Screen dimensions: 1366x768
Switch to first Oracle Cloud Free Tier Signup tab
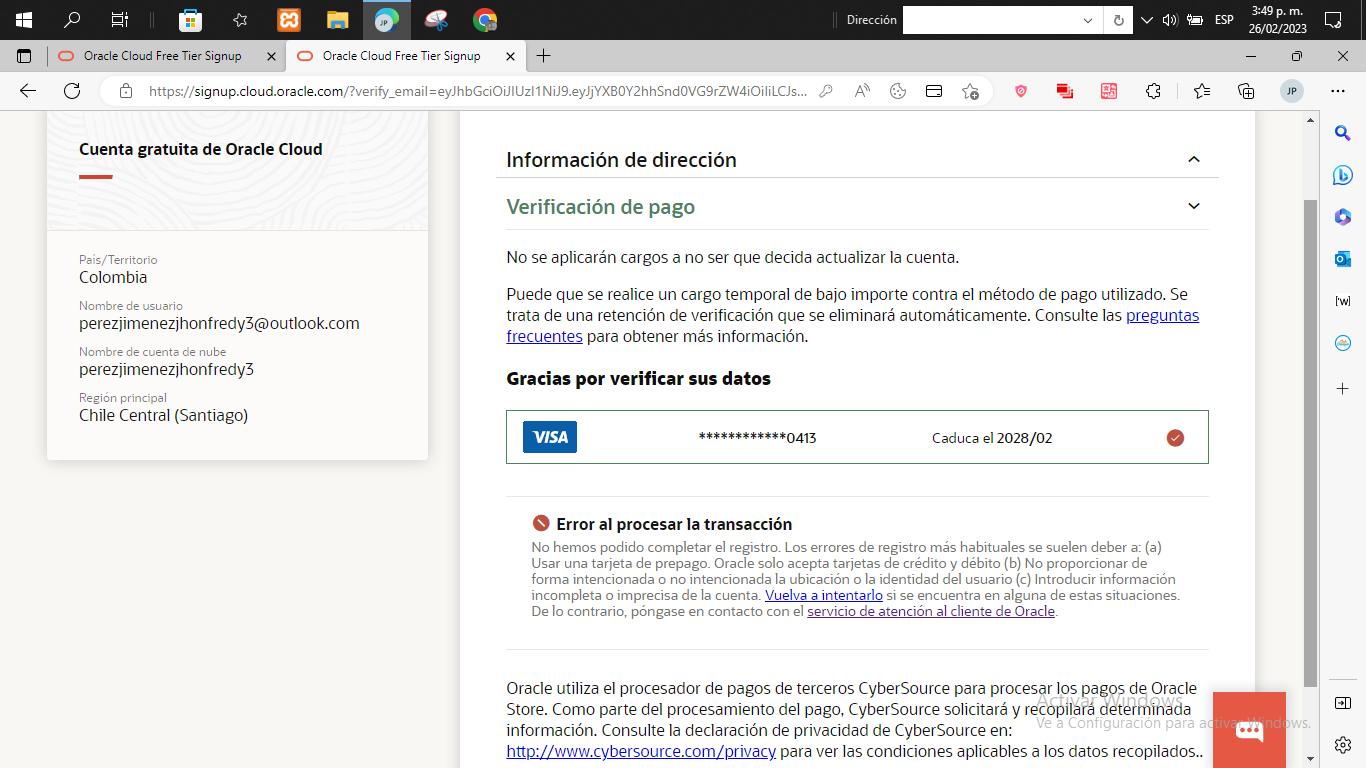pyautogui.click(x=163, y=56)
